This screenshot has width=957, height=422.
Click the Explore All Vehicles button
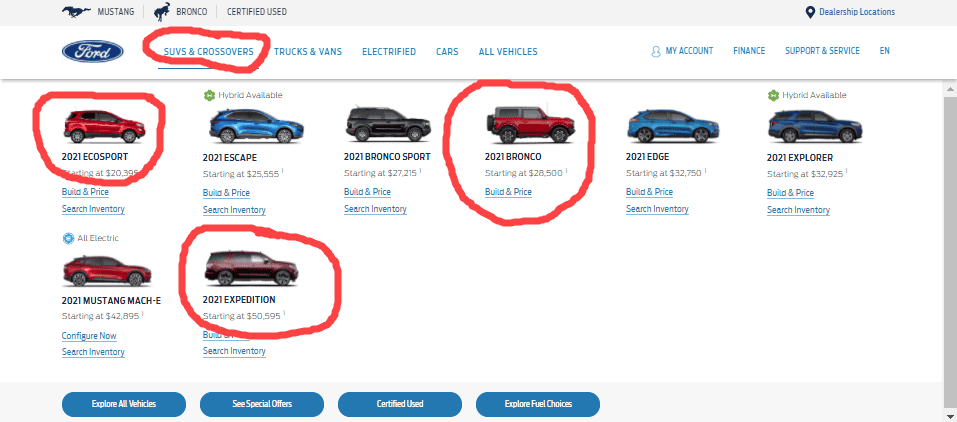pos(124,404)
